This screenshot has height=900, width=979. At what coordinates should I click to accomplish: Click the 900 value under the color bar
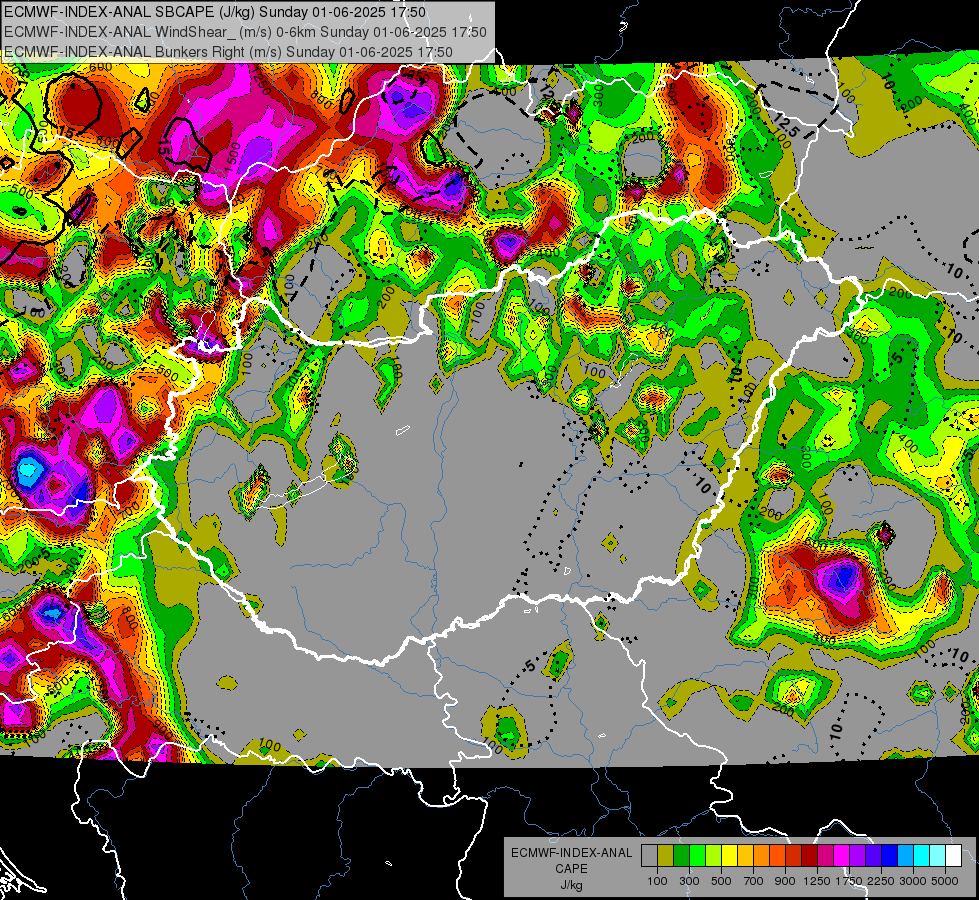pyautogui.click(x=785, y=881)
